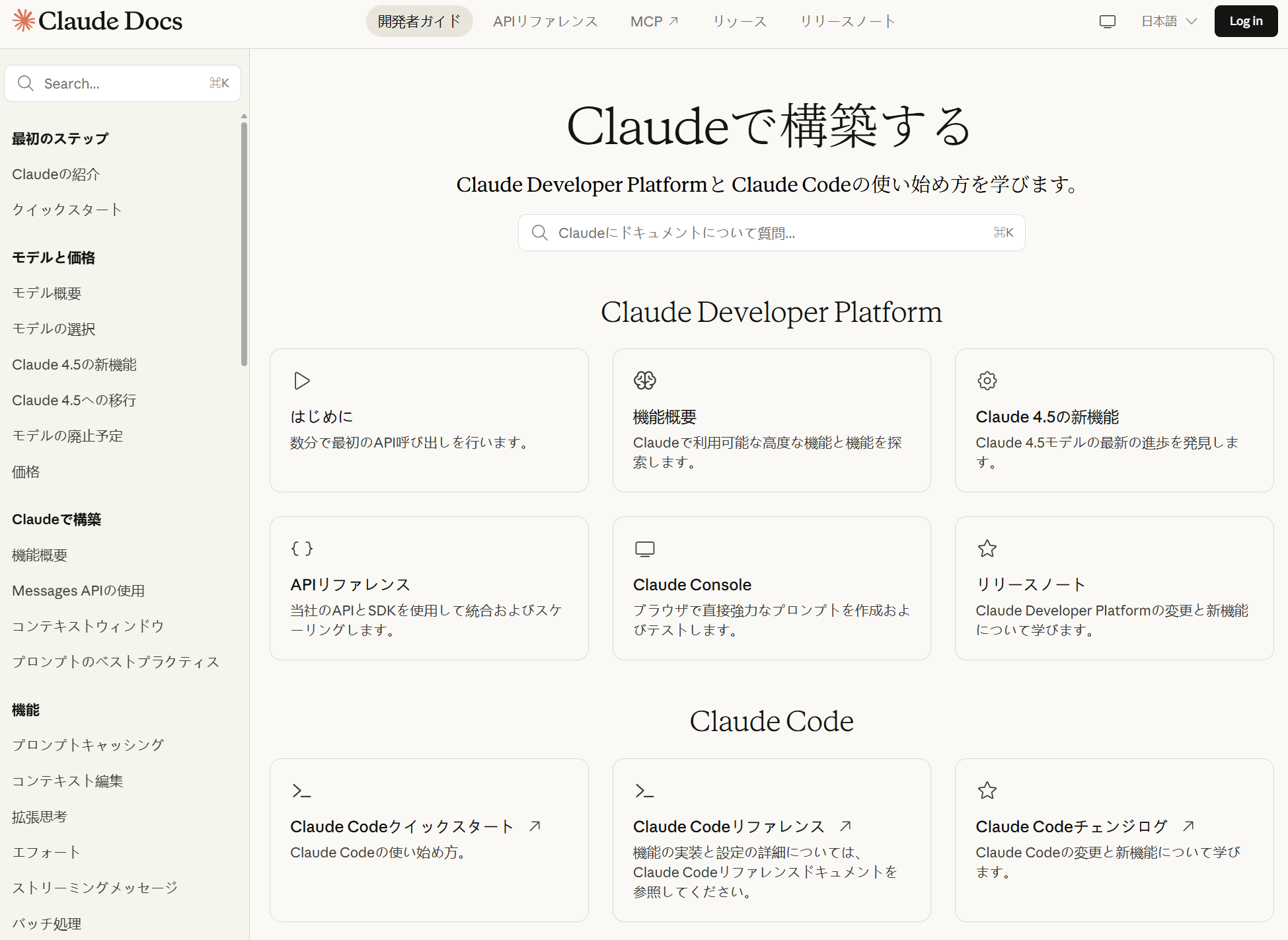
Task: Click the monitor icon on Claude Console card
Action: [x=644, y=548]
